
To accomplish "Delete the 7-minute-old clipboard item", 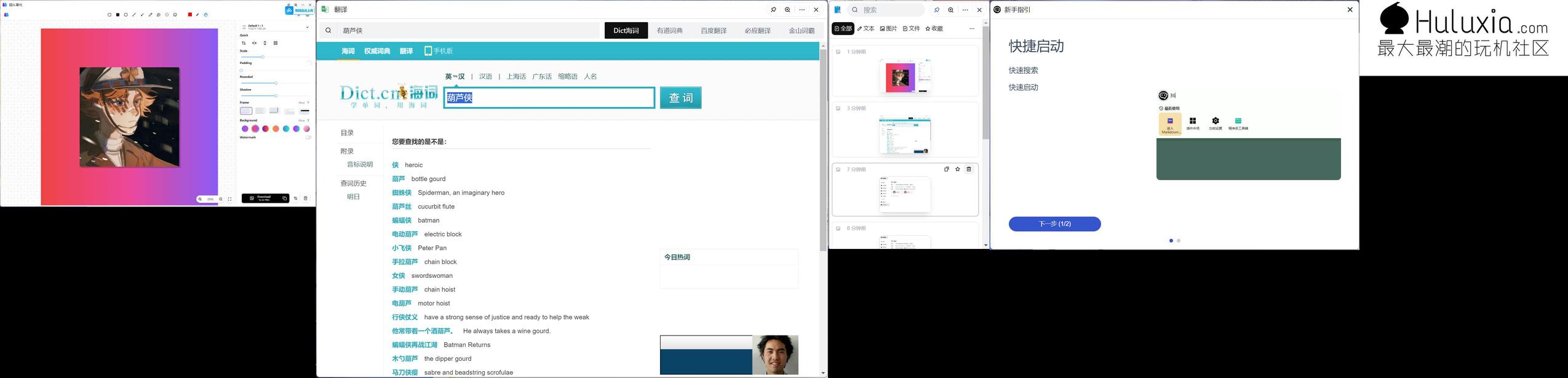I will (x=969, y=170).
